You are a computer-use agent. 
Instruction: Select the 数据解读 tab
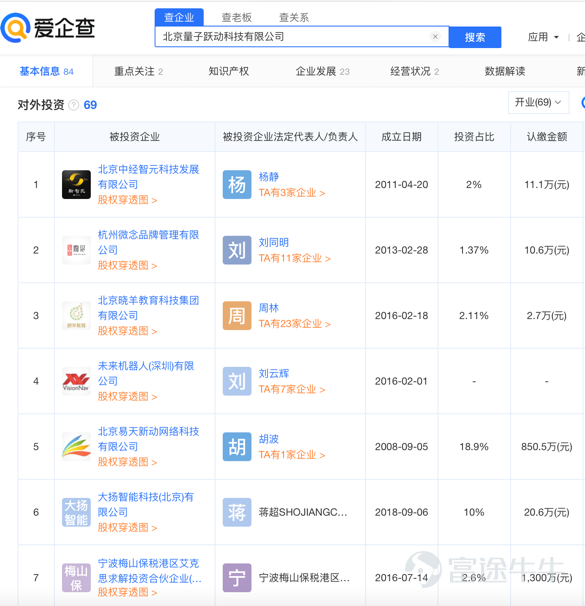pos(505,71)
